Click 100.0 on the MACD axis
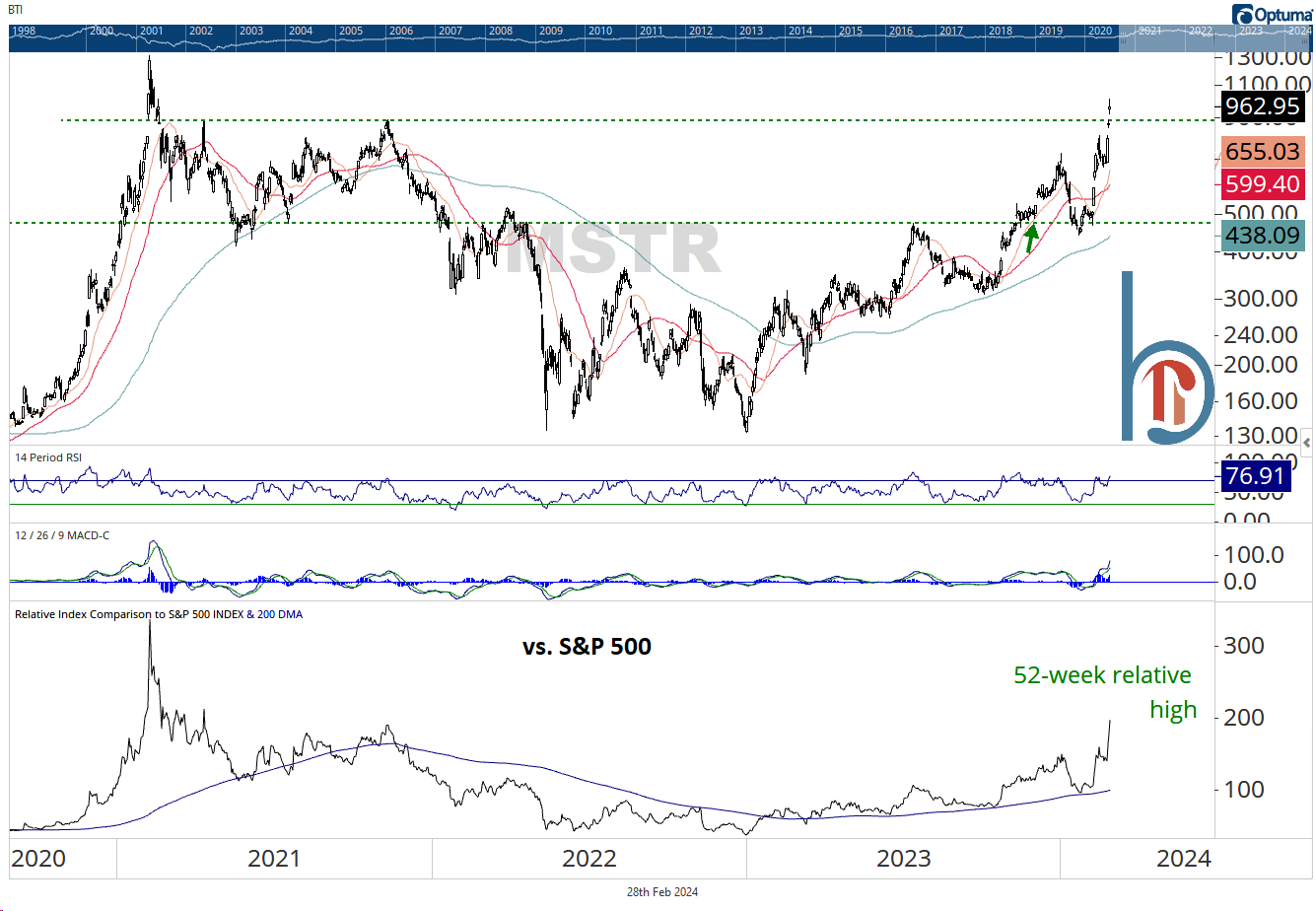The image size is (1316, 911). tap(1254, 555)
